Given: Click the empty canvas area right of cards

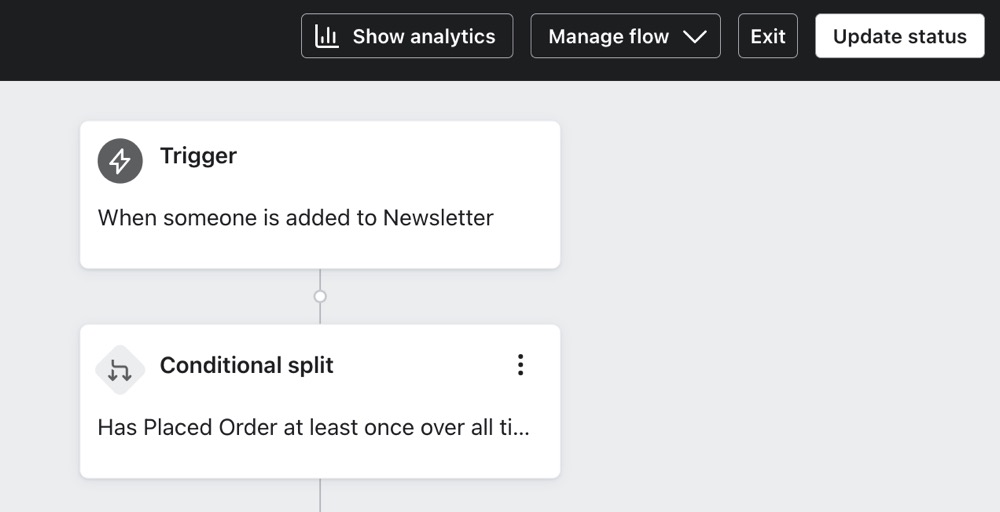Looking at the screenshot, I should click(x=780, y=300).
